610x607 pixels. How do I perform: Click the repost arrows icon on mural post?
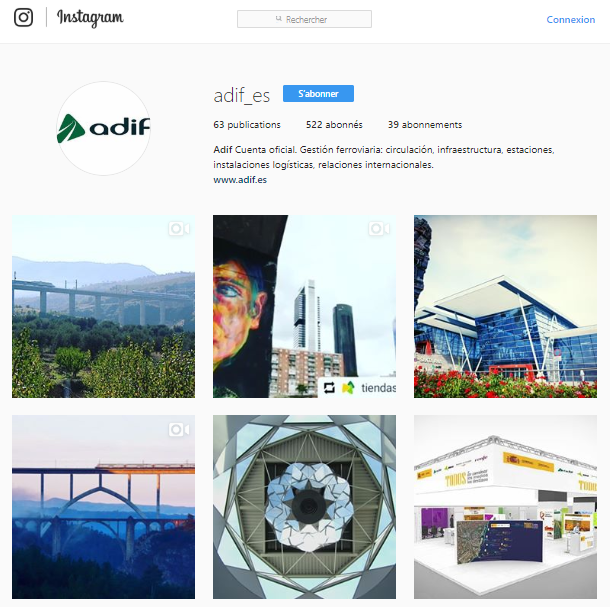pyautogui.click(x=329, y=388)
